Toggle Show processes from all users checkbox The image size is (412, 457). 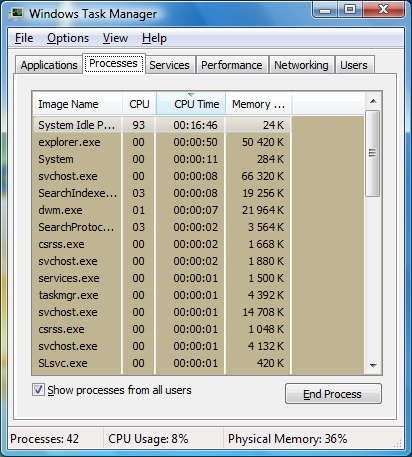click(38, 389)
